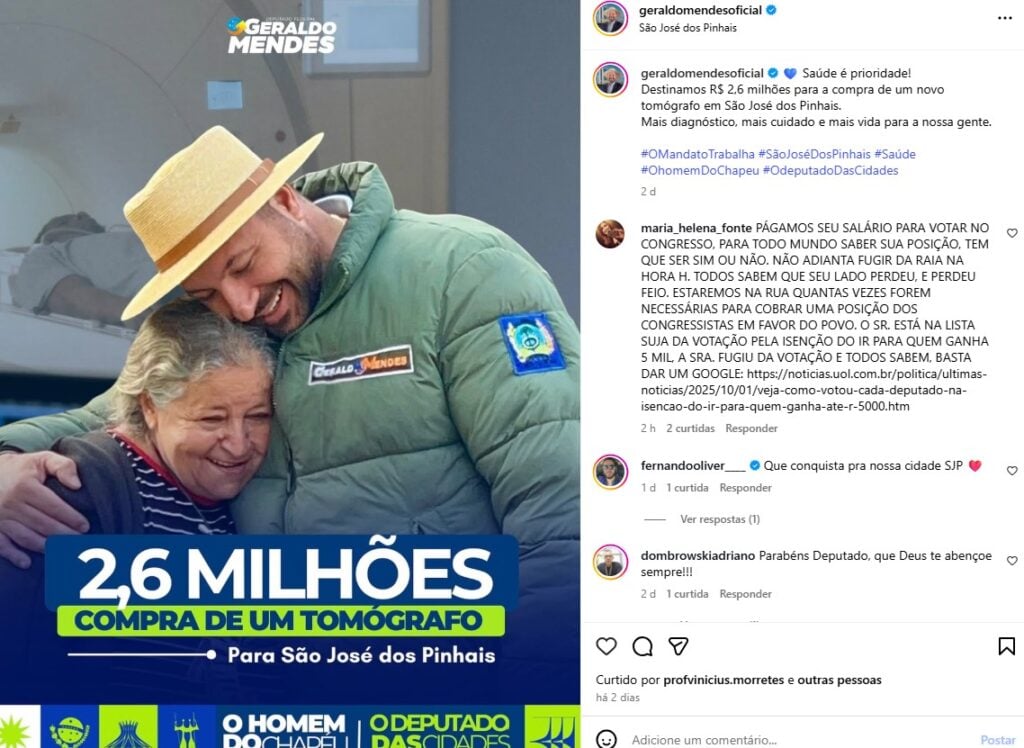Screen dimensions: 1024x748
Task: Expand Ver respostas (1) replies
Action: tap(720, 519)
